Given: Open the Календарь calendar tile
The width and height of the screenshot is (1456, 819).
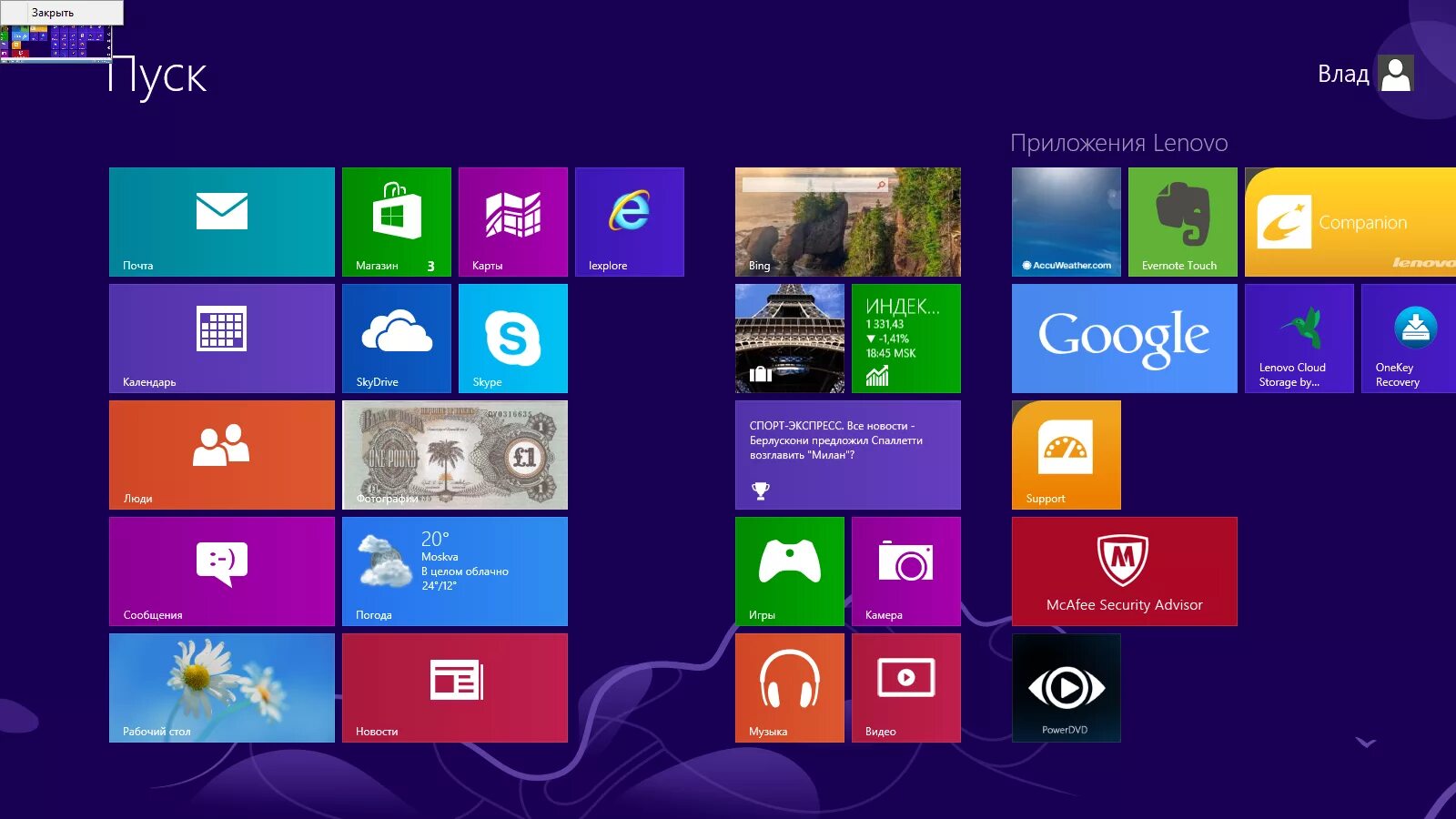Looking at the screenshot, I should click(x=222, y=339).
